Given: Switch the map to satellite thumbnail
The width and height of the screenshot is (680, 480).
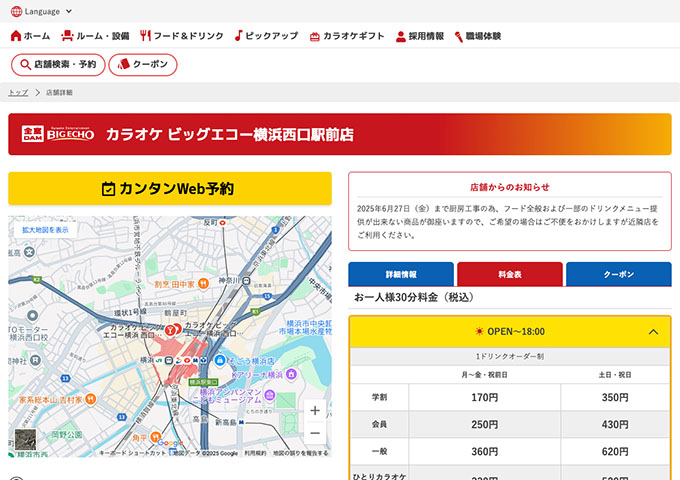Looking at the screenshot, I should [x=26, y=440].
